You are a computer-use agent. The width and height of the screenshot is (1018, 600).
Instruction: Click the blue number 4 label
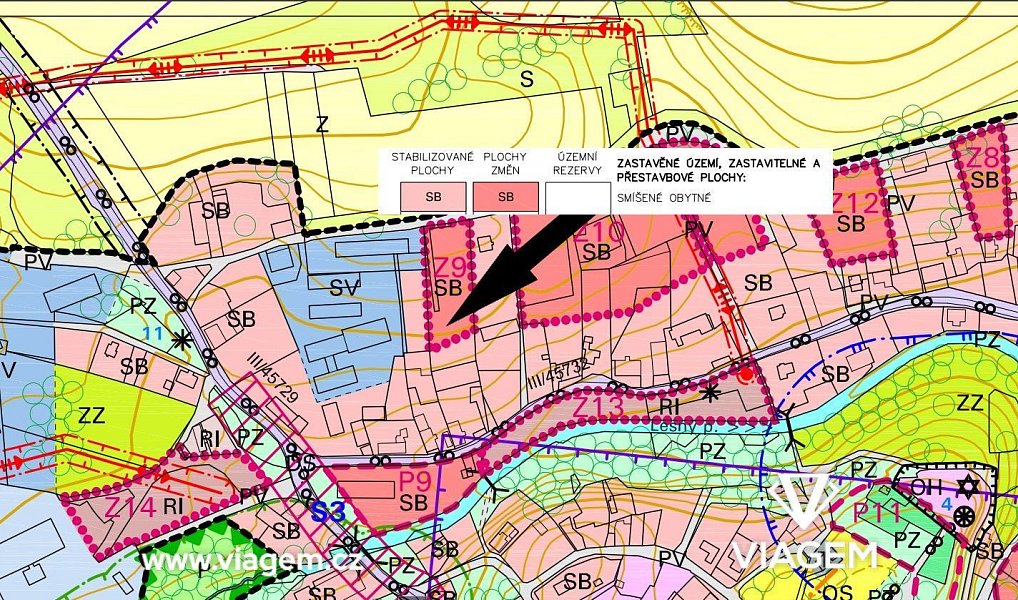(946, 503)
